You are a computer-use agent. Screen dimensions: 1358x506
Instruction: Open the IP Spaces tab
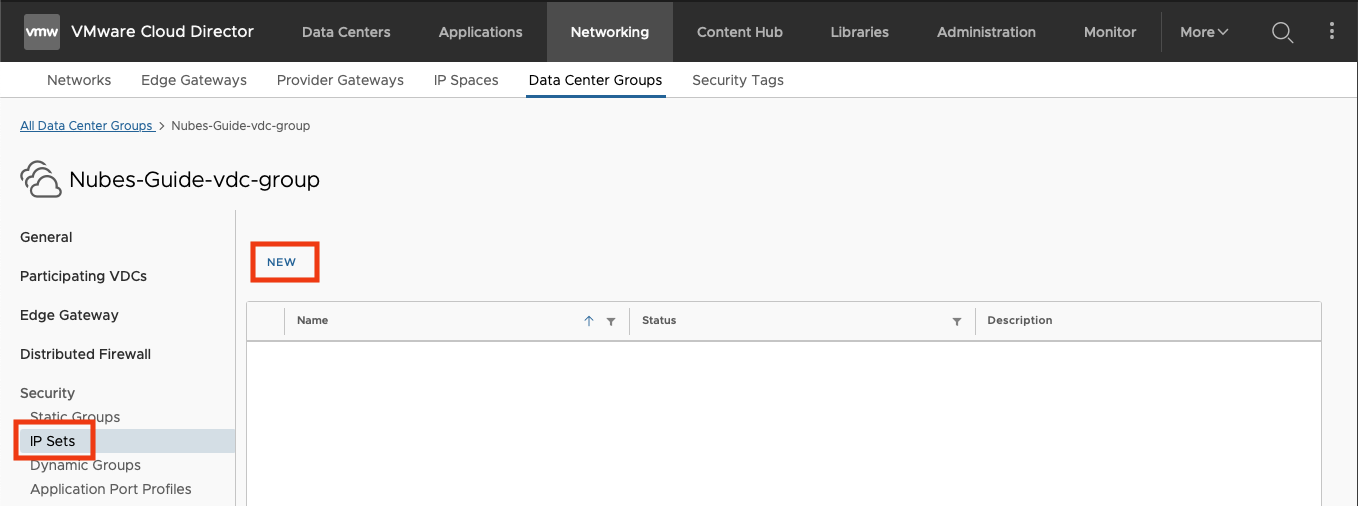(466, 80)
